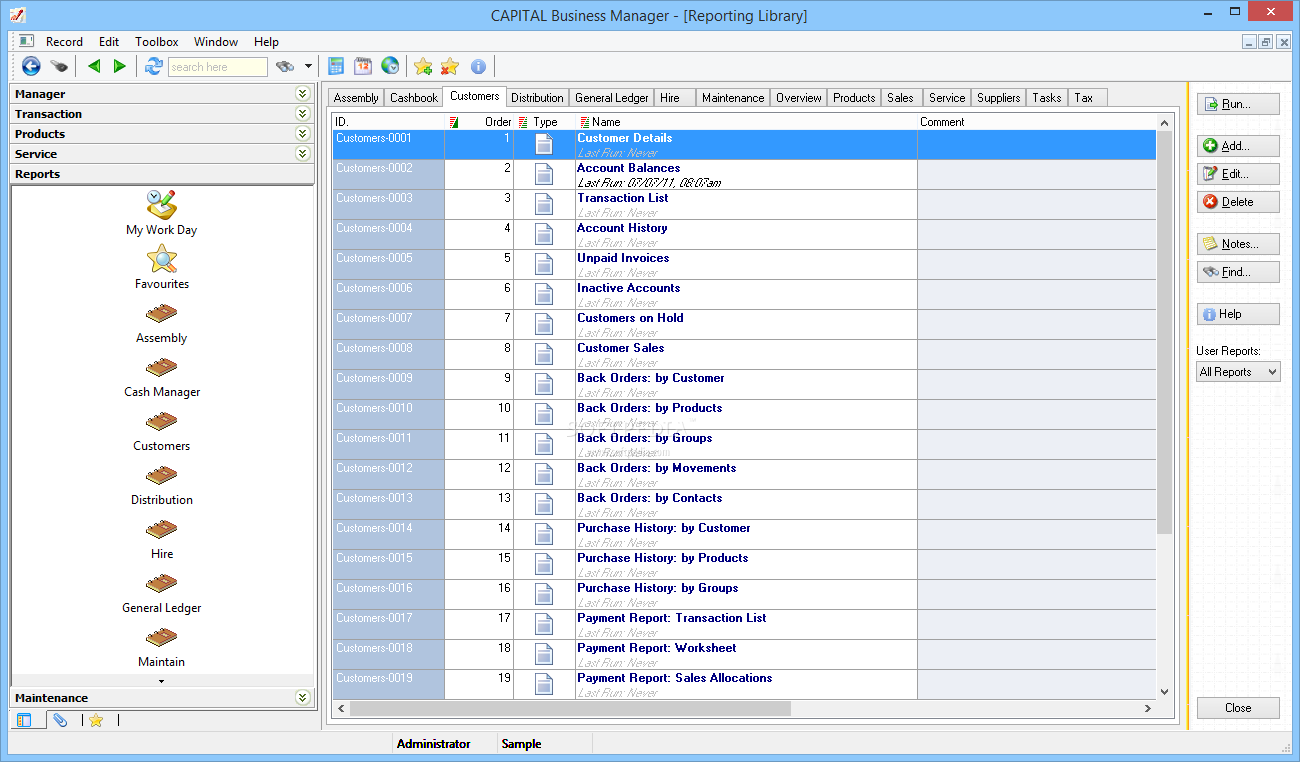Click the Delete button
This screenshot has width=1300, height=762.
pyautogui.click(x=1238, y=202)
